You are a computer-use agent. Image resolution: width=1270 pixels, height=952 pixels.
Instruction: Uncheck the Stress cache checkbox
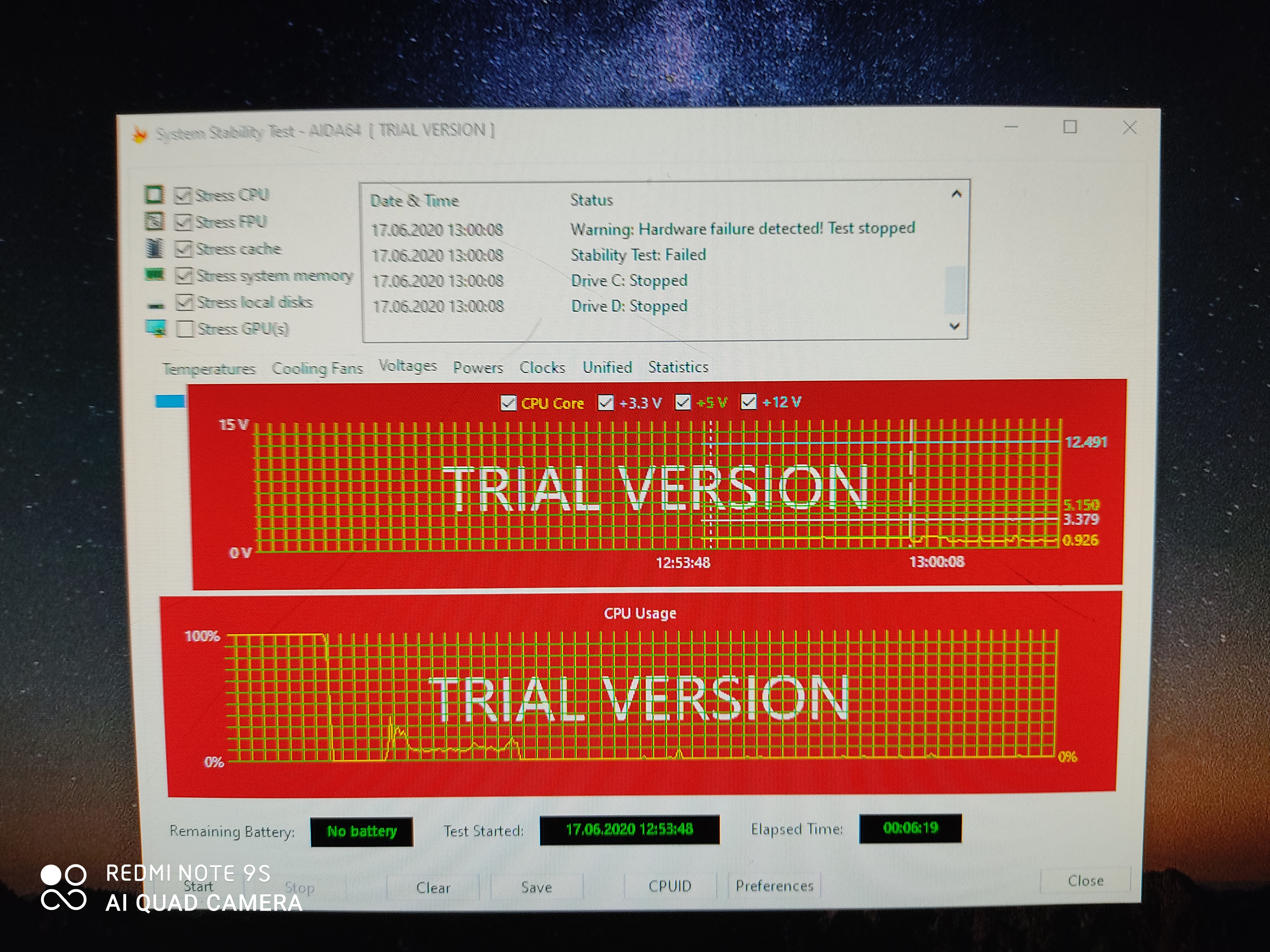(x=184, y=248)
